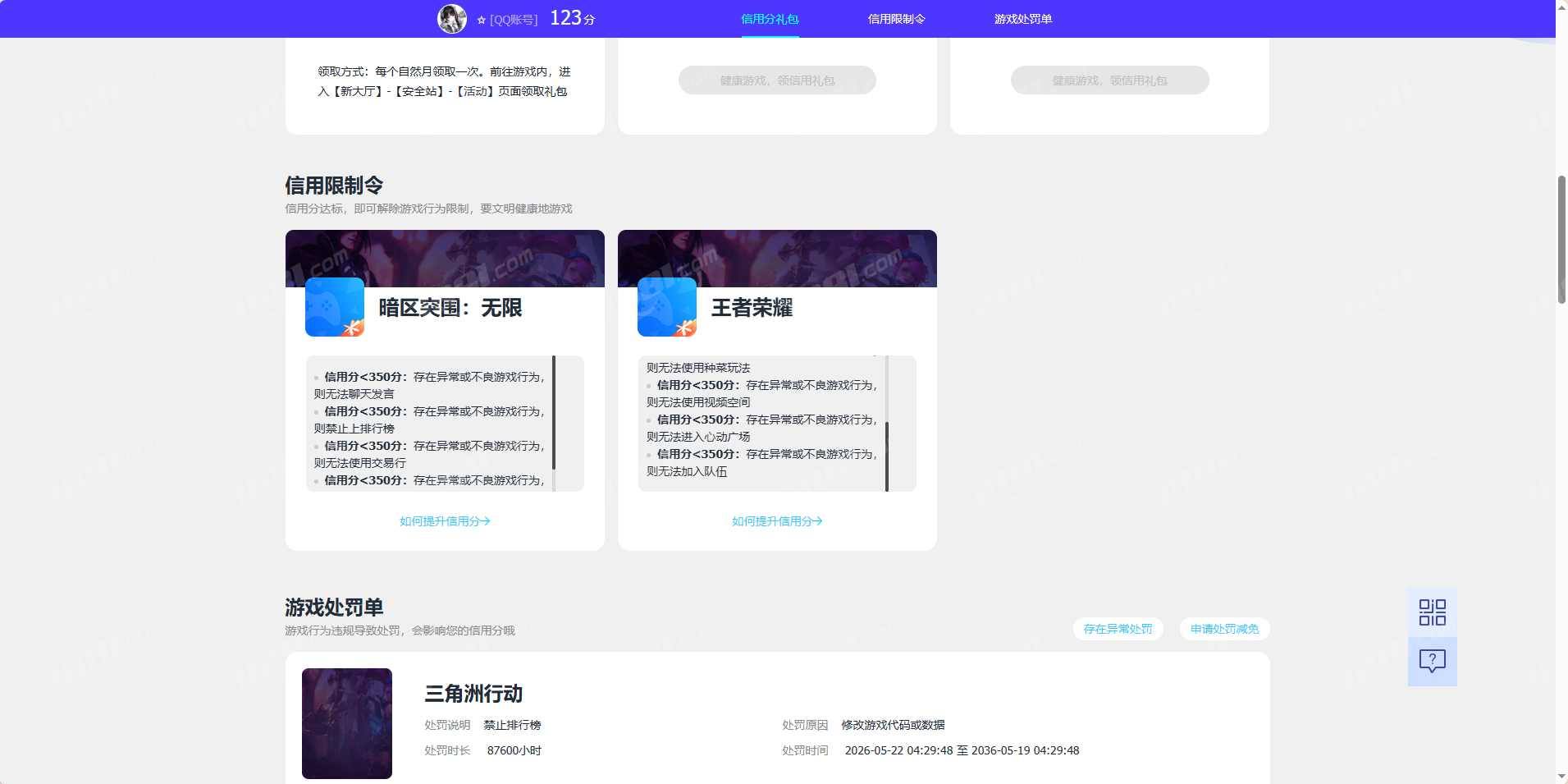
Task: Click the 信用分达标 subtitle text
Action: pyautogui.click(x=428, y=209)
